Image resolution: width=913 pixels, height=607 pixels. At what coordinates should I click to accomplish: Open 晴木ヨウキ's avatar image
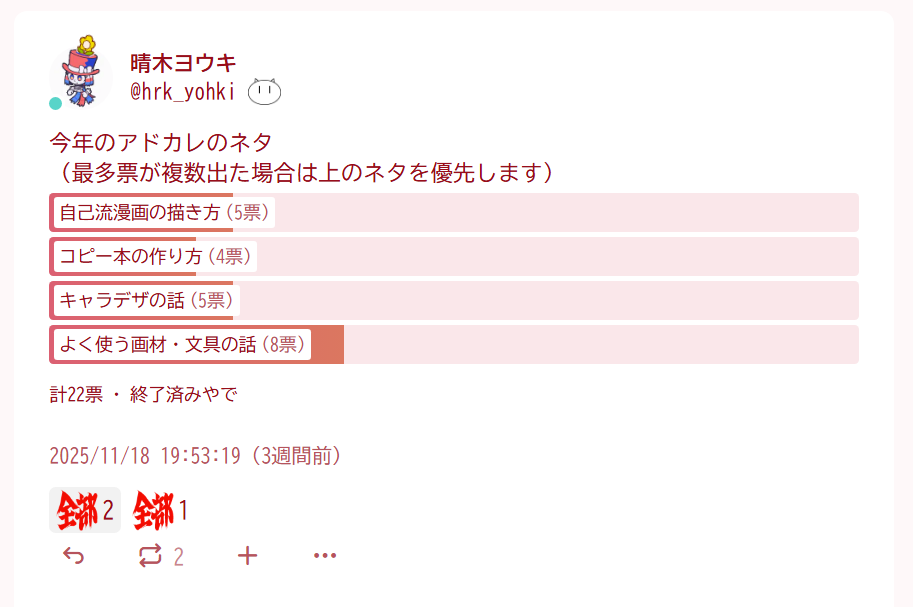[x=81, y=72]
